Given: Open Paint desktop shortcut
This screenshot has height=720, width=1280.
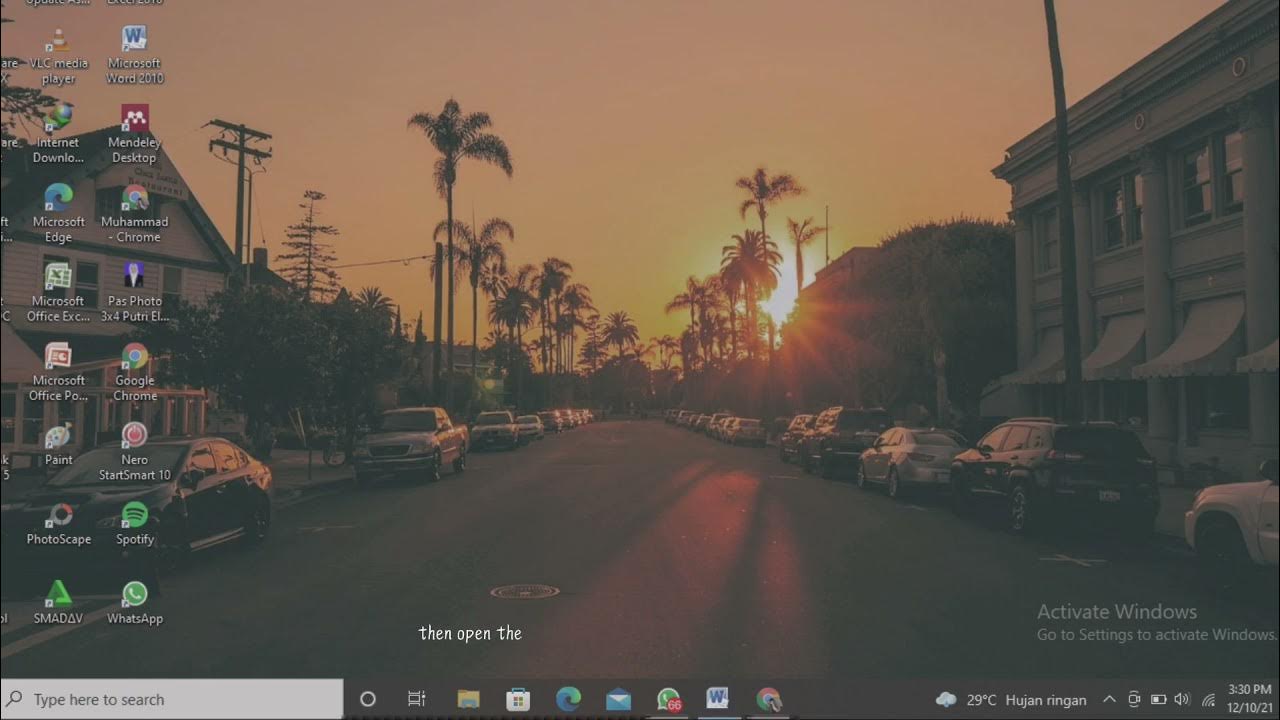Looking at the screenshot, I should [x=58, y=444].
